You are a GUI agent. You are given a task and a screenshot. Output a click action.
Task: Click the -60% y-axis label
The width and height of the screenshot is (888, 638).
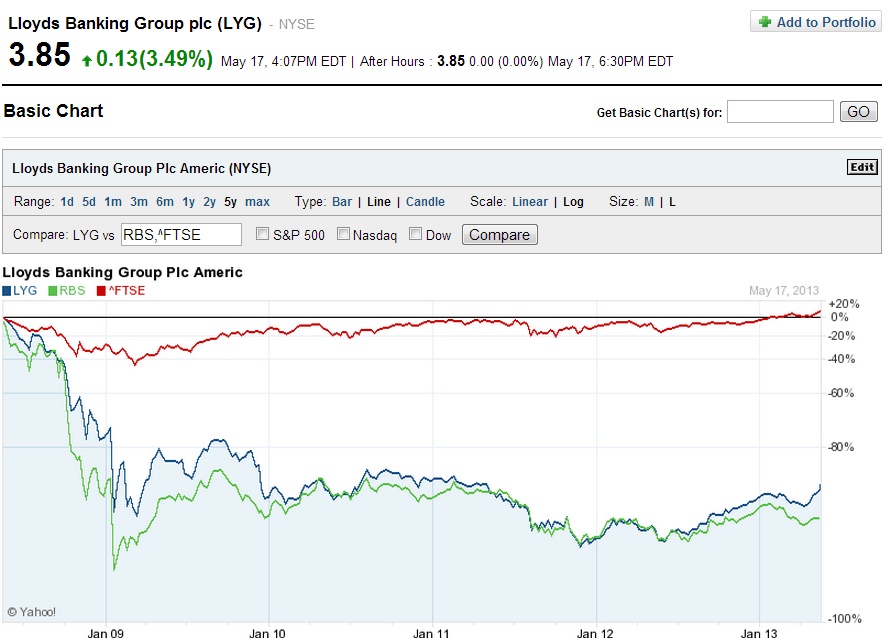(x=842, y=393)
